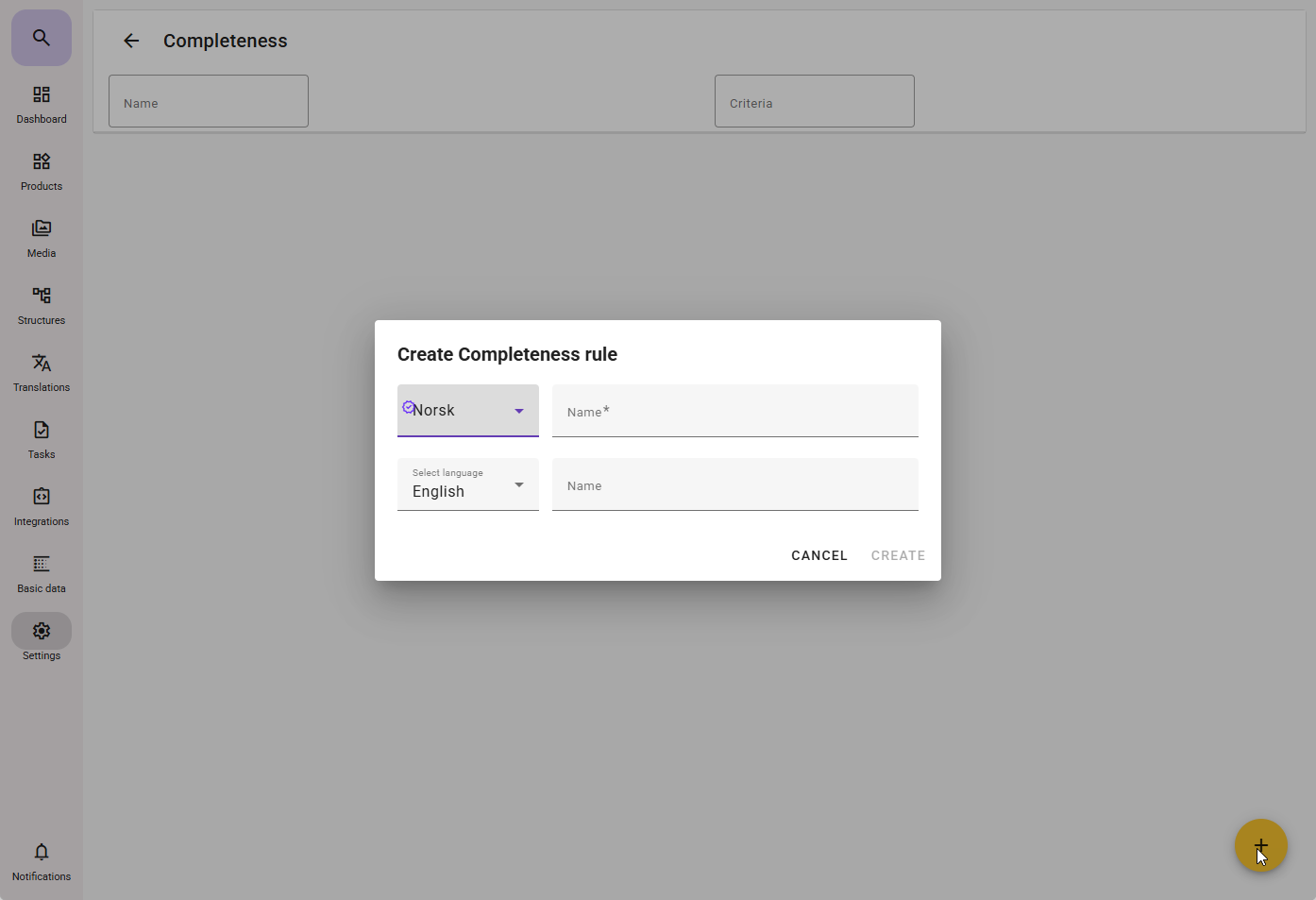Open the Dashboard section

(x=42, y=105)
